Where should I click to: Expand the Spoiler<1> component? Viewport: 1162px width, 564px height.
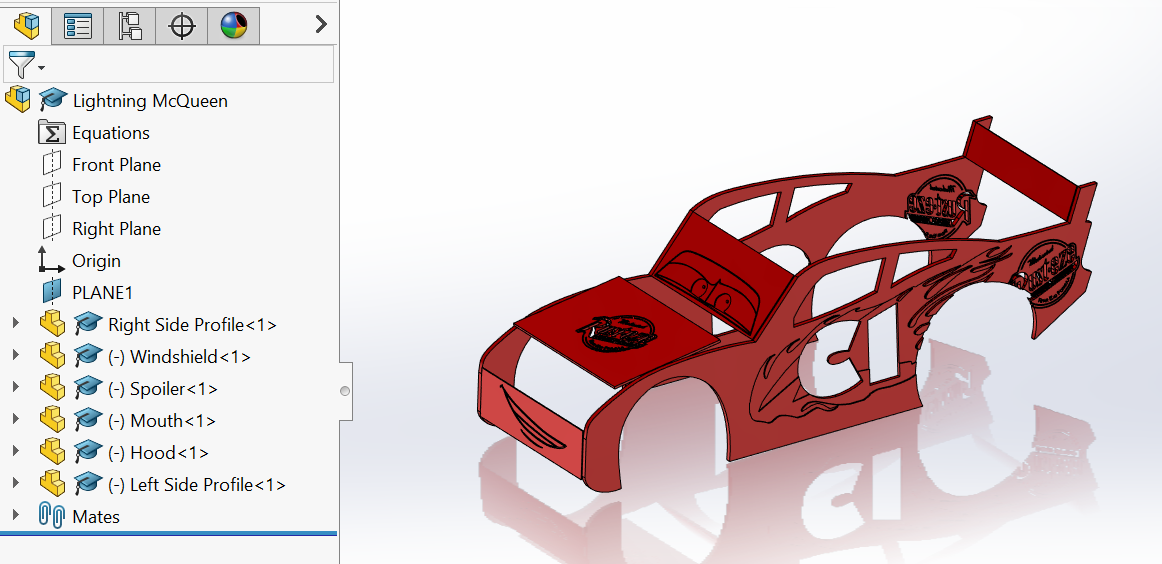tap(16, 387)
